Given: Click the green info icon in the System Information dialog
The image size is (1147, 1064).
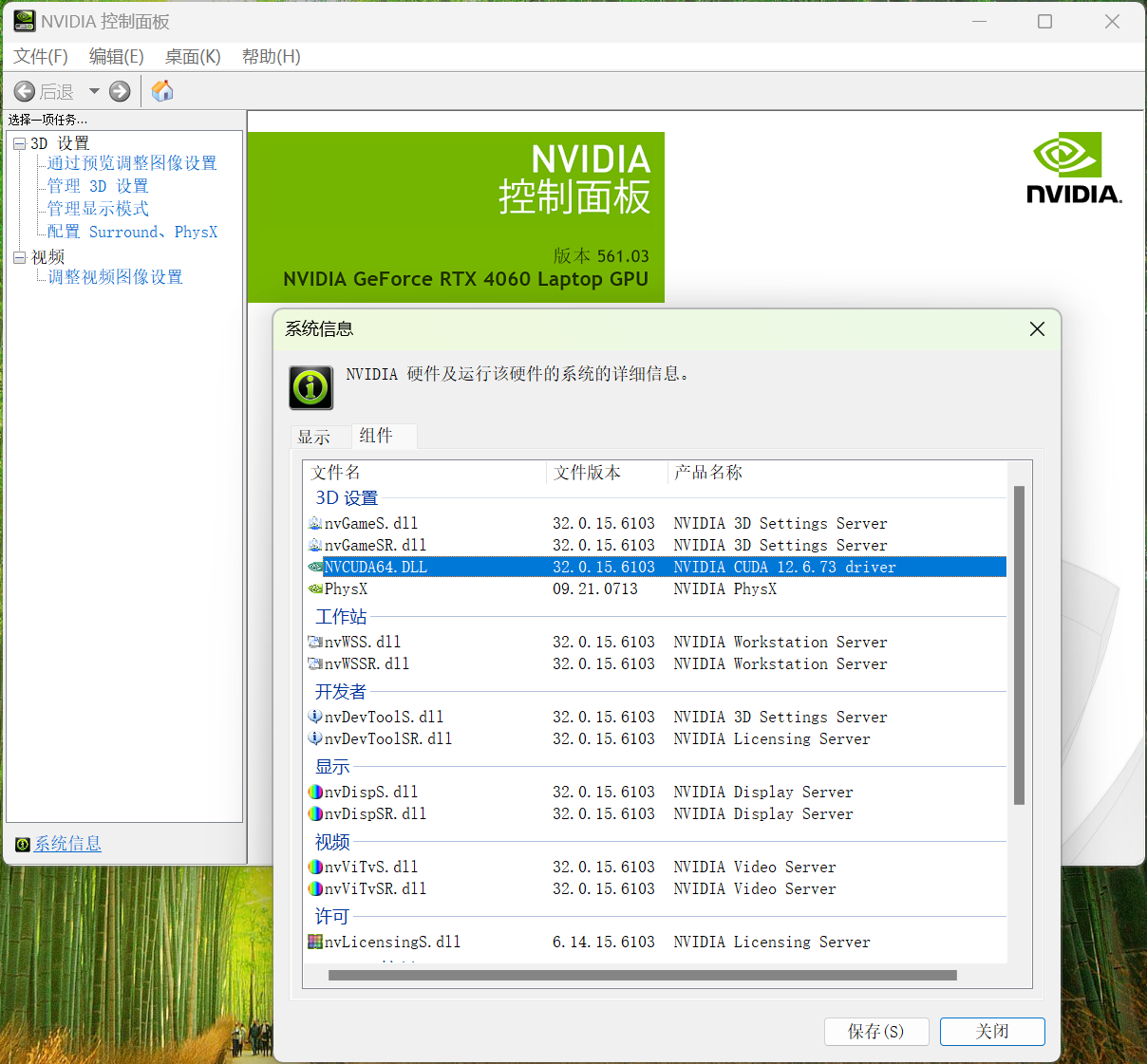Looking at the screenshot, I should (311, 387).
